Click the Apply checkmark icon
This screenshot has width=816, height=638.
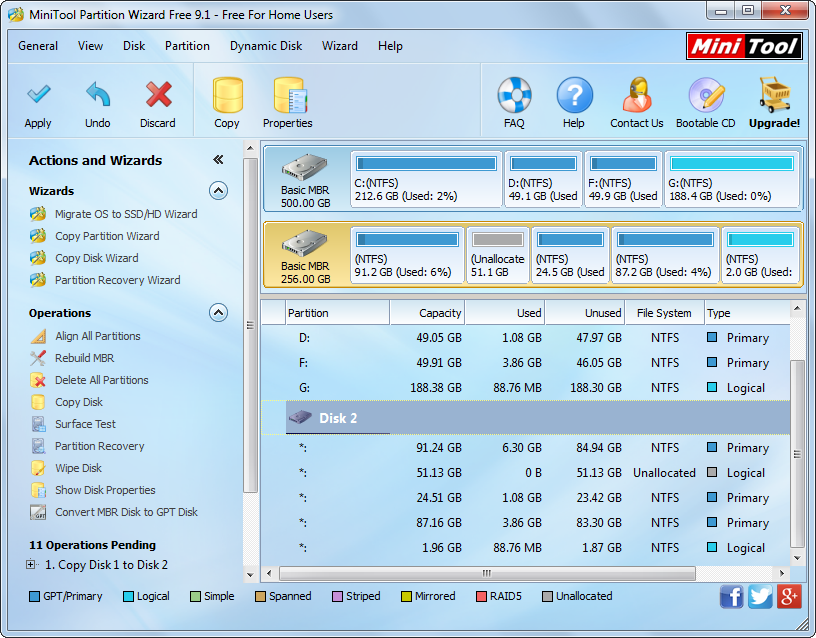[38, 94]
